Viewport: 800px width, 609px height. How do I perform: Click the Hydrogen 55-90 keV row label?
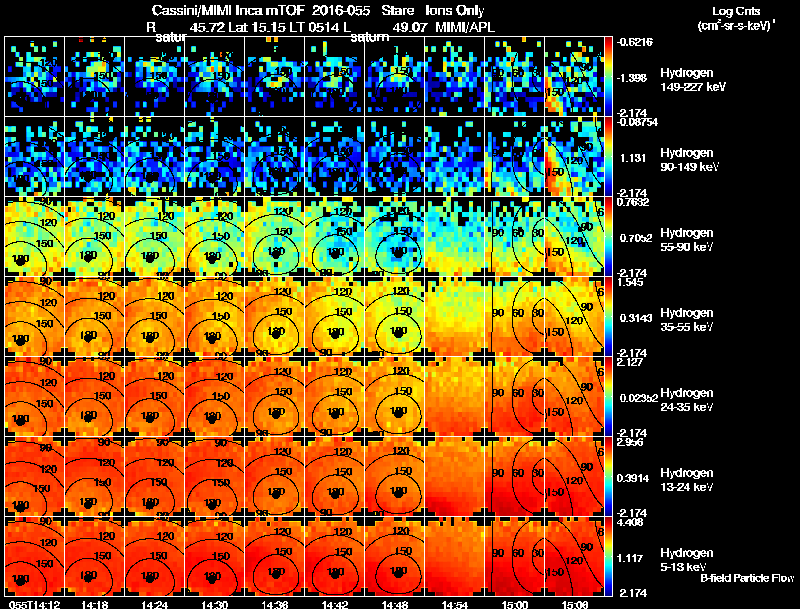click(686, 240)
